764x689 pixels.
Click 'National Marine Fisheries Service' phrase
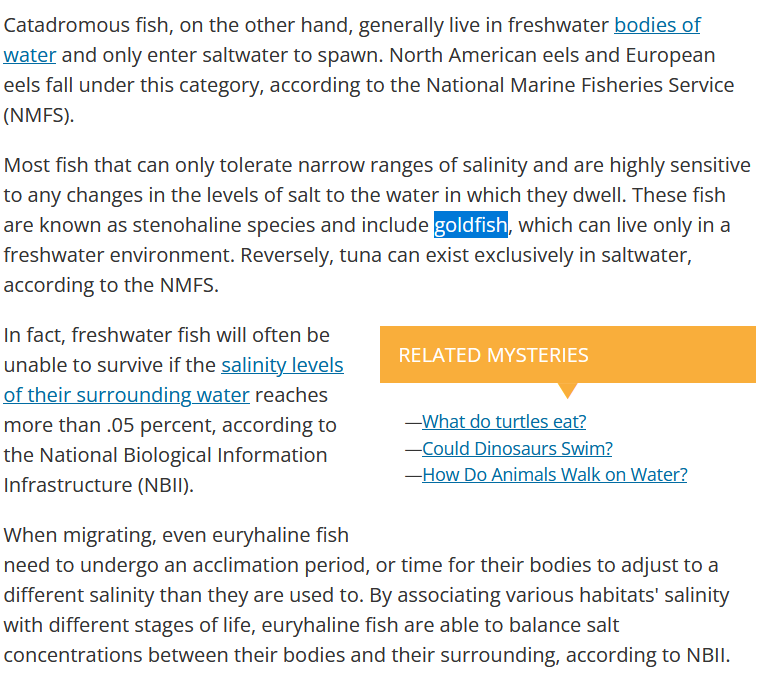[580, 85]
